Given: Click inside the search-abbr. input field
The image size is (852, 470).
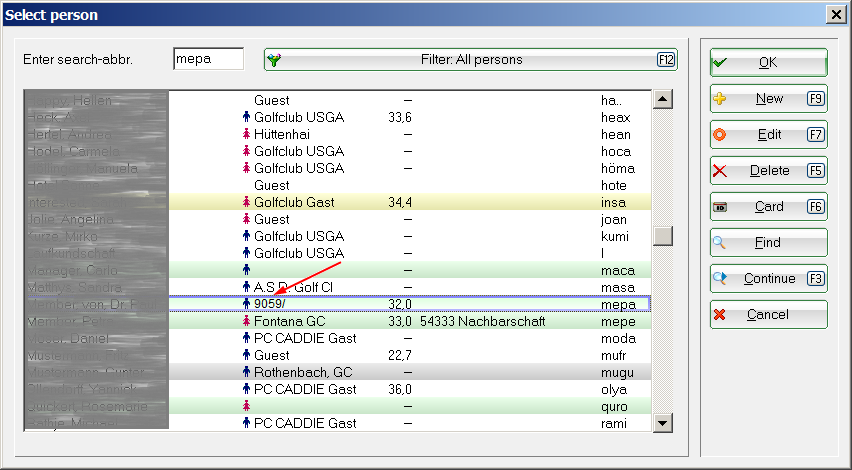Looking at the screenshot, I should [x=208, y=59].
